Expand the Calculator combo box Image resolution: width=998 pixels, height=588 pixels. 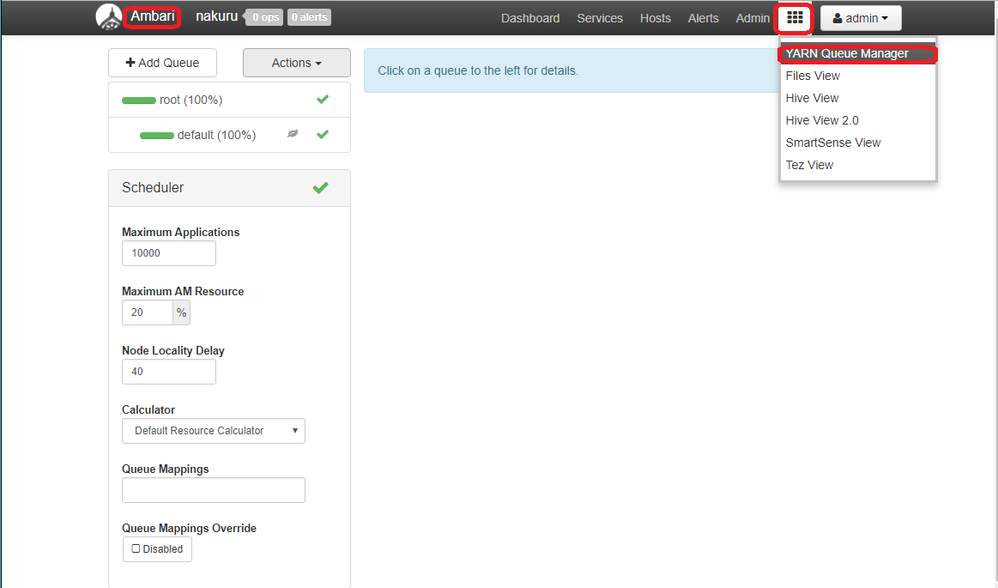[213, 431]
